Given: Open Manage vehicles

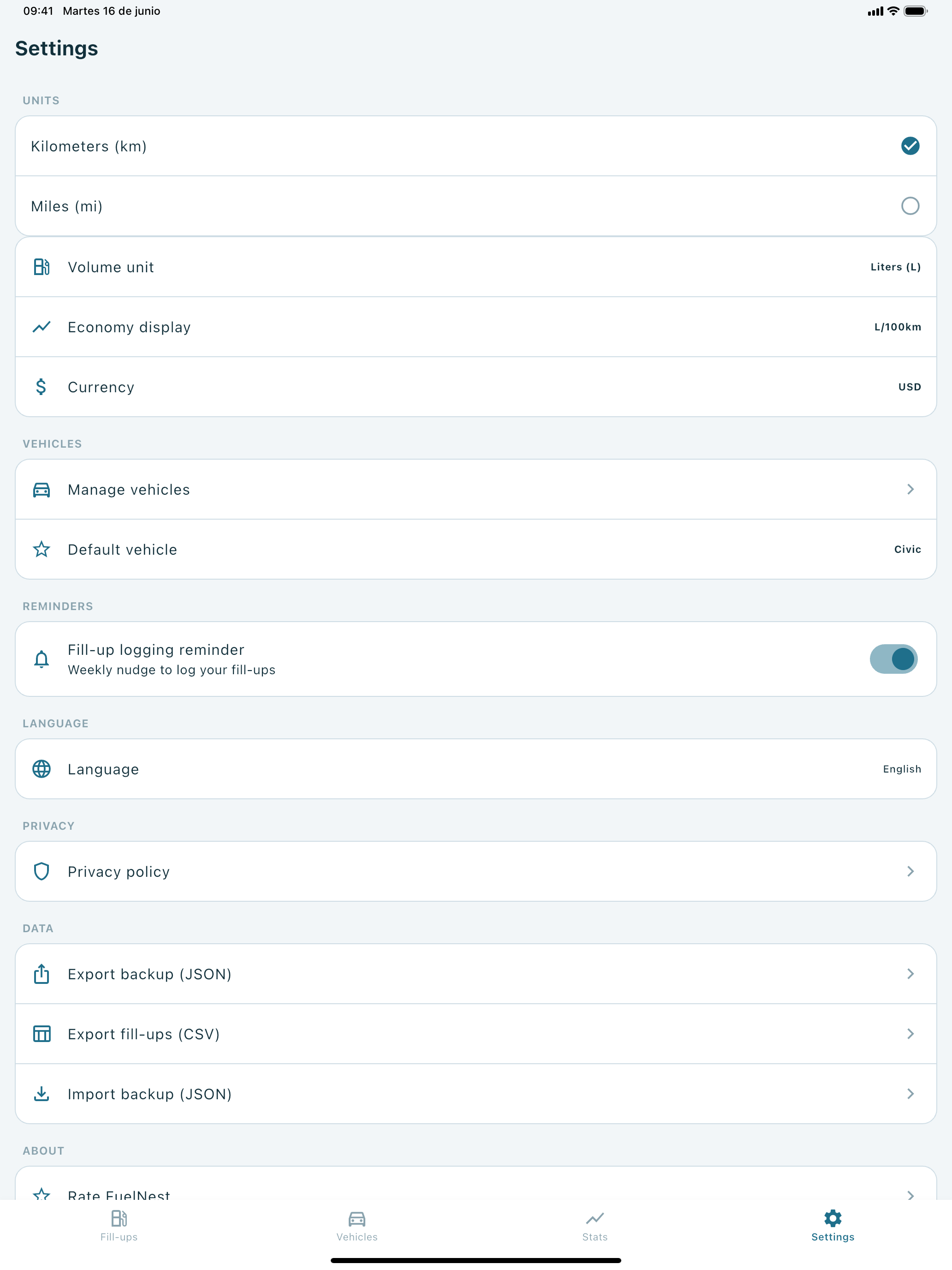Looking at the screenshot, I should point(476,489).
